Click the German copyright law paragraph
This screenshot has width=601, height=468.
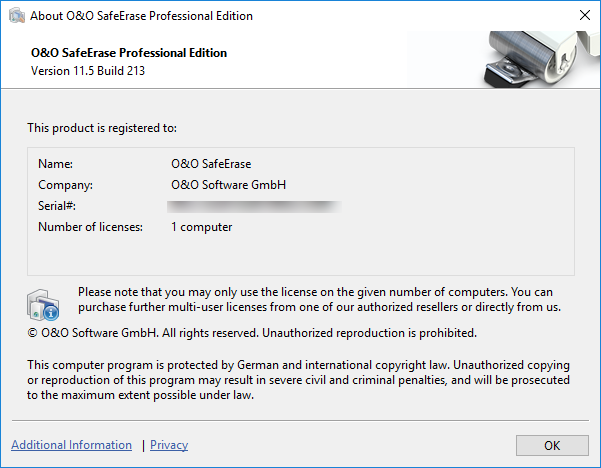298,380
